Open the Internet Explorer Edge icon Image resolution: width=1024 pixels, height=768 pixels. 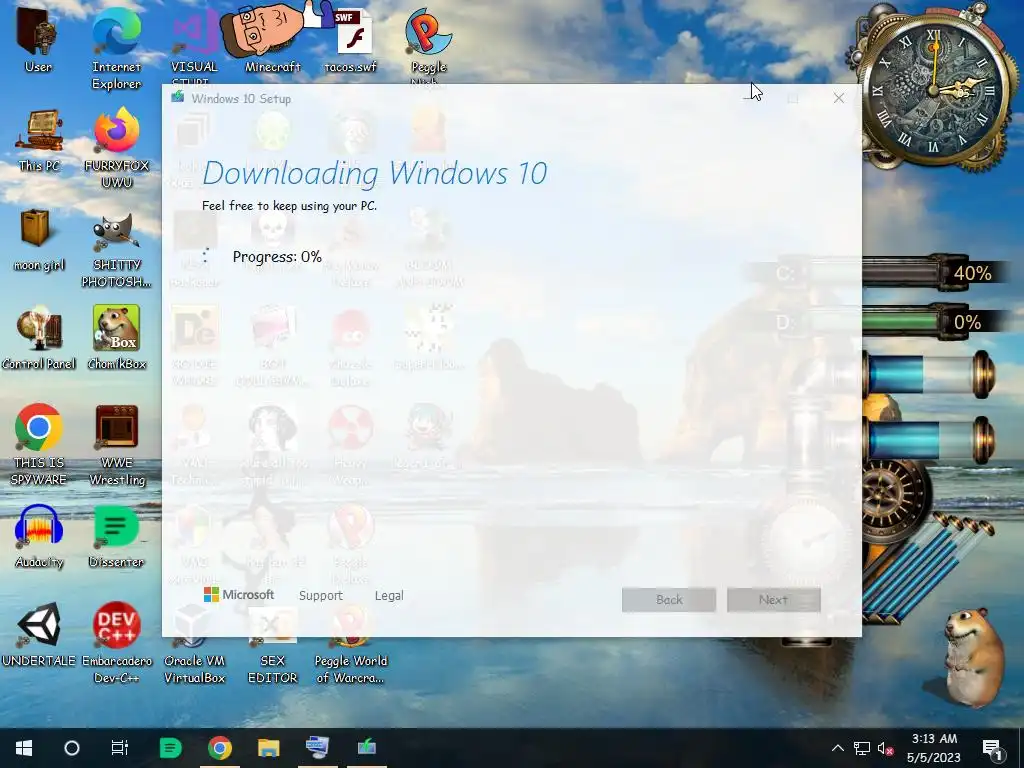pyautogui.click(x=116, y=47)
